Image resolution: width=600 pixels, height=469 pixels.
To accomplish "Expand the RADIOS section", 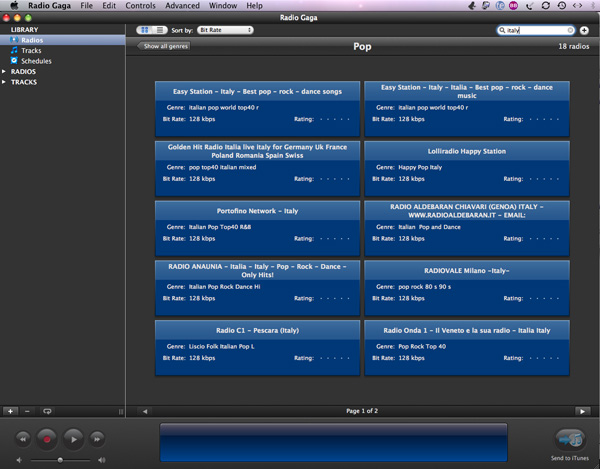I will point(4,72).
